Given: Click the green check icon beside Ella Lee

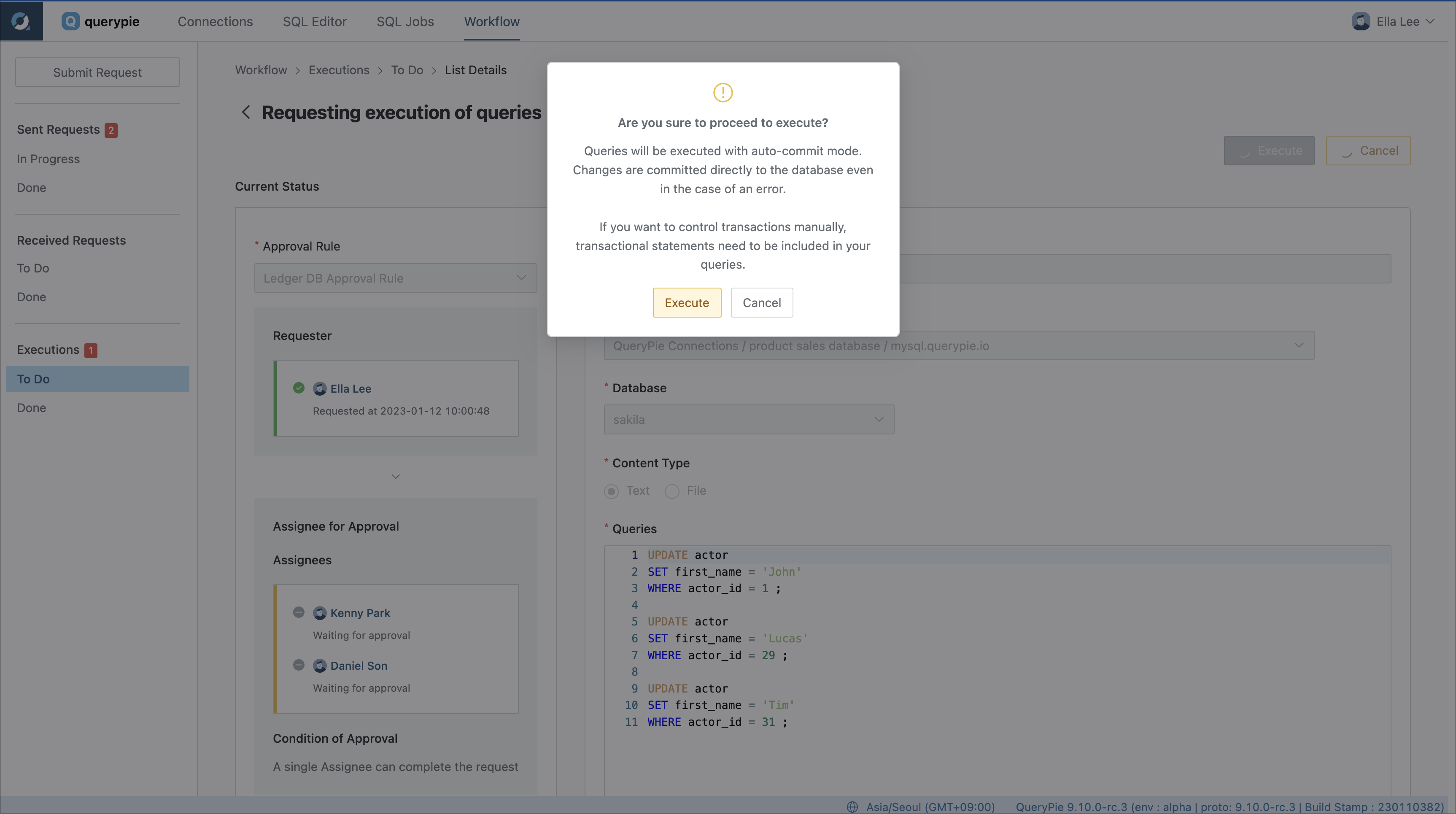Looking at the screenshot, I should click(x=299, y=388).
